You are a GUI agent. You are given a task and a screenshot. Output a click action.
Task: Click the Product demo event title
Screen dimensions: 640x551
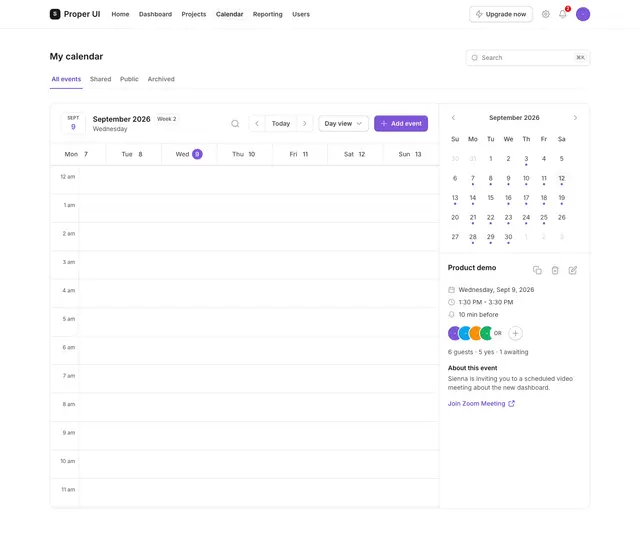pos(472,268)
